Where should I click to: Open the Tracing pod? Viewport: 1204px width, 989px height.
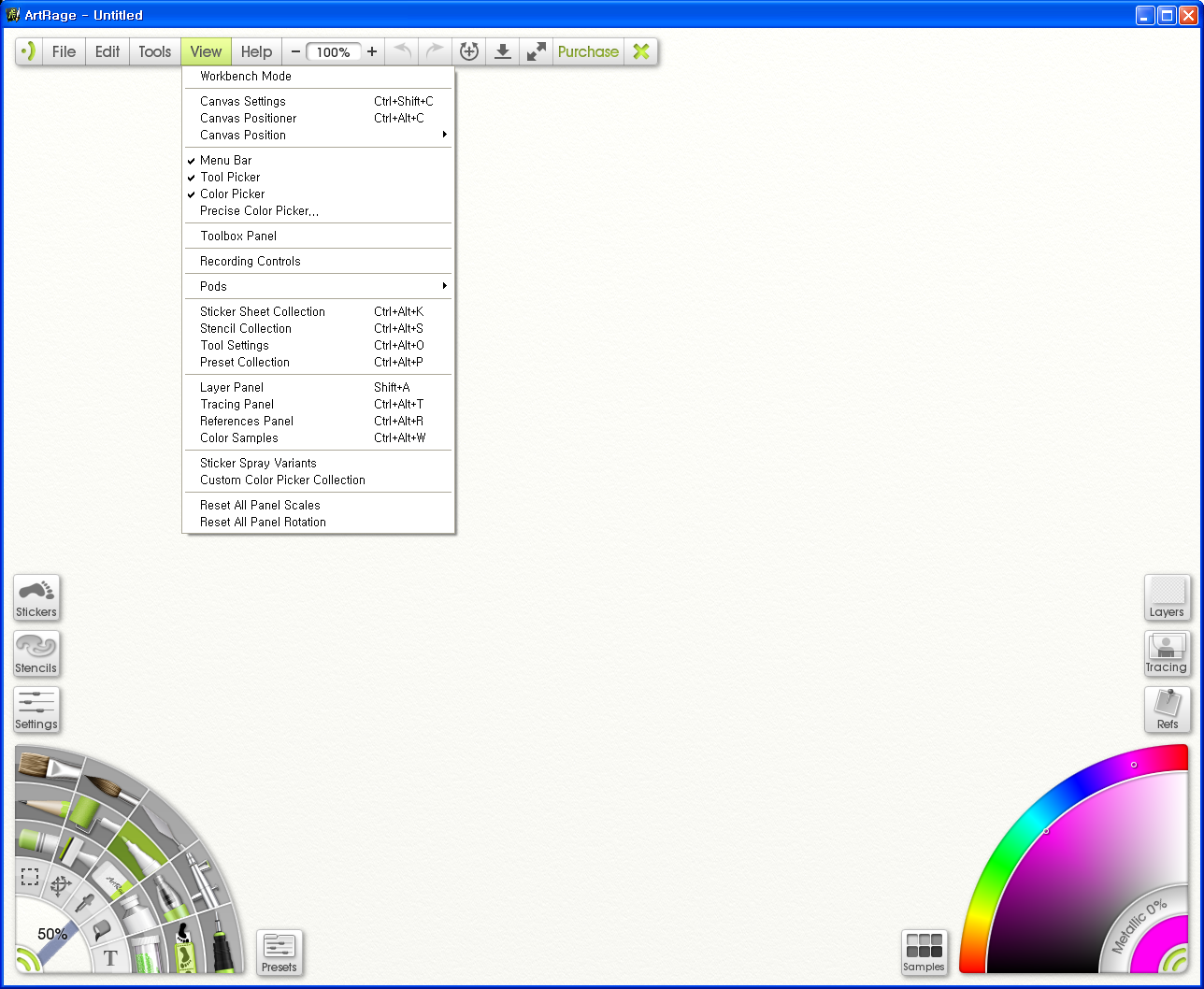coord(1168,654)
